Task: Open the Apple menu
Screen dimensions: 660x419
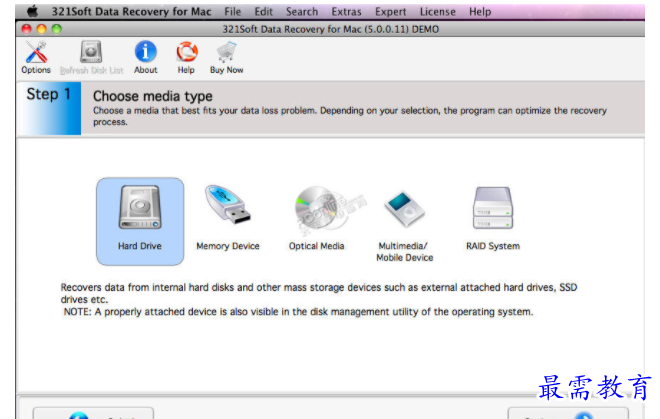Action: [32, 11]
